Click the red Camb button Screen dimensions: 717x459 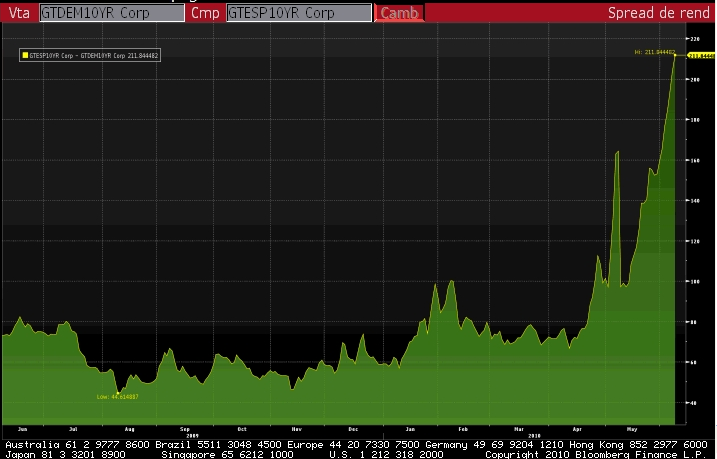(x=399, y=13)
